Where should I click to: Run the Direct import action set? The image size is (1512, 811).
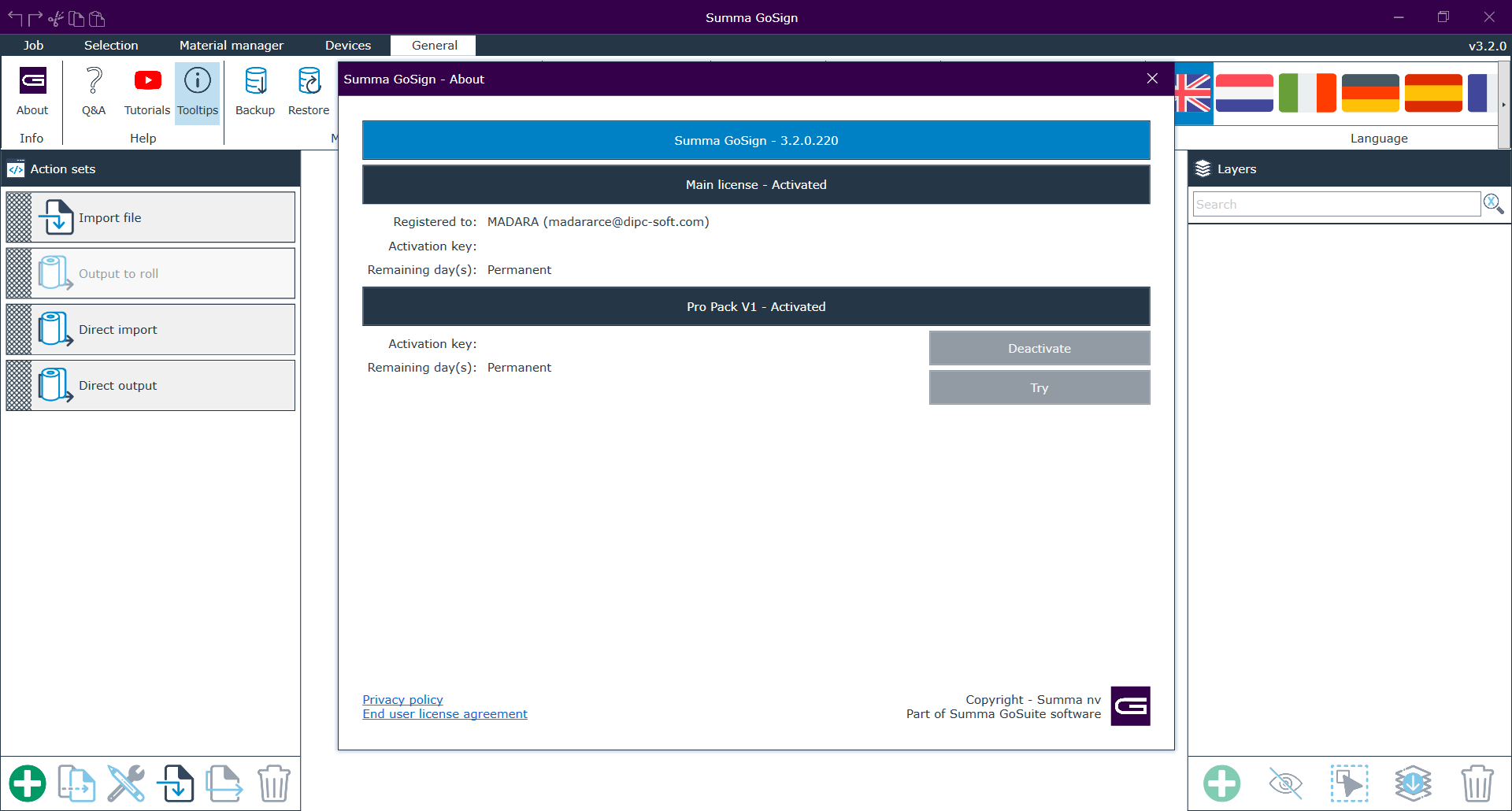[x=150, y=329]
